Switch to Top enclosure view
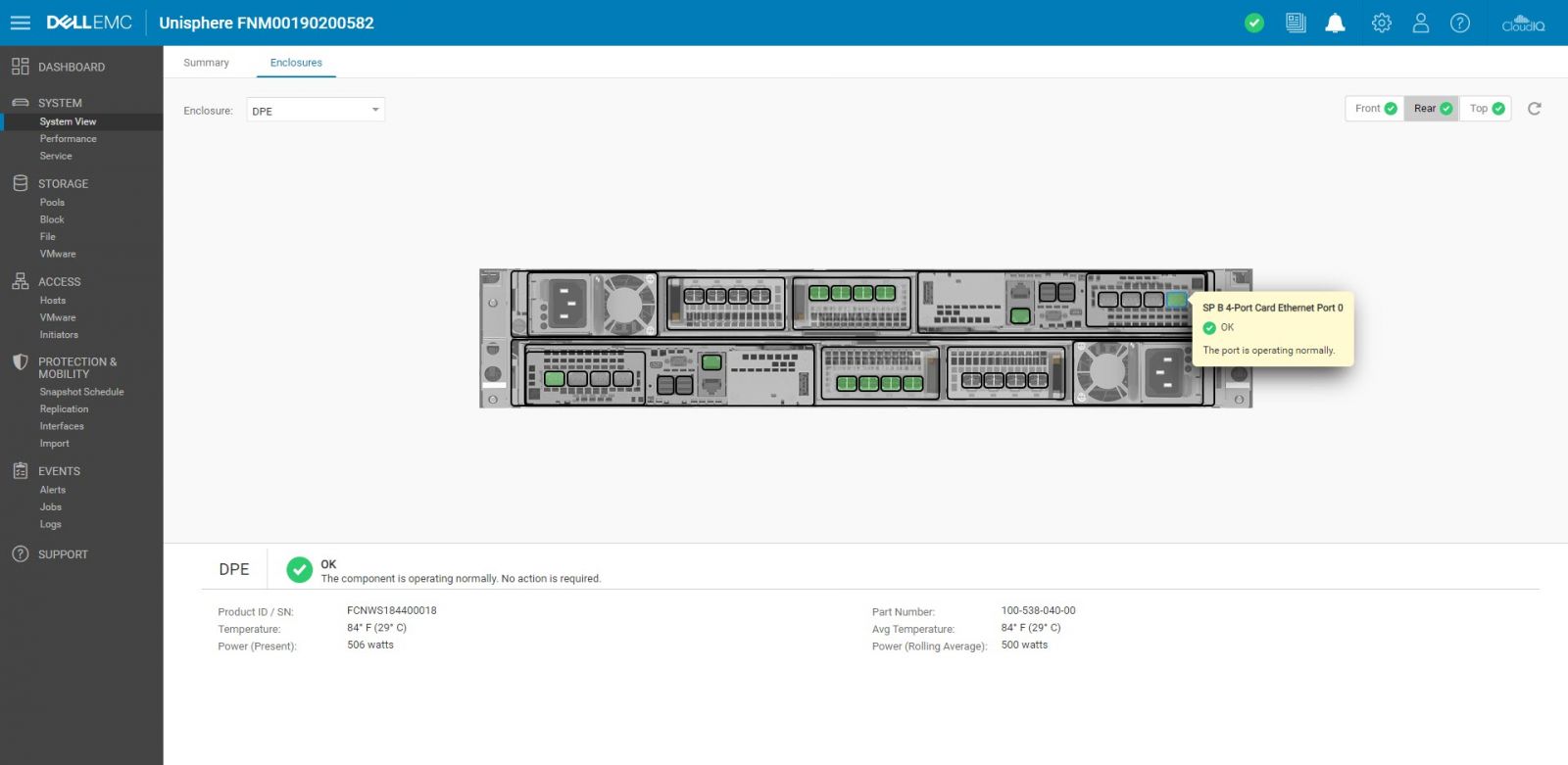The width and height of the screenshot is (1568, 765). point(1486,109)
